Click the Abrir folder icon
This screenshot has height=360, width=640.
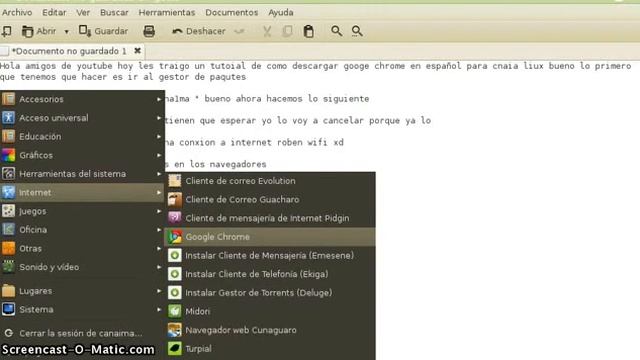[x=27, y=31]
